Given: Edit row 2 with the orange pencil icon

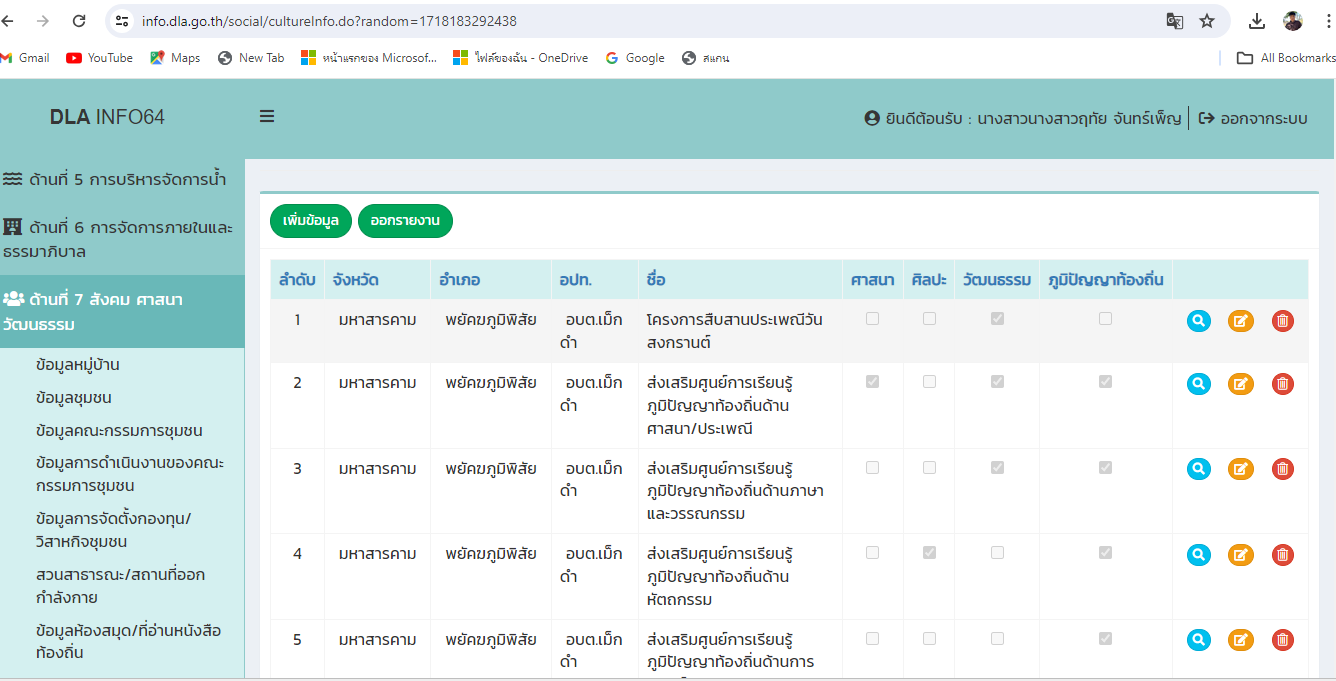Looking at the screenshot, I should (x=1240, y=384).
